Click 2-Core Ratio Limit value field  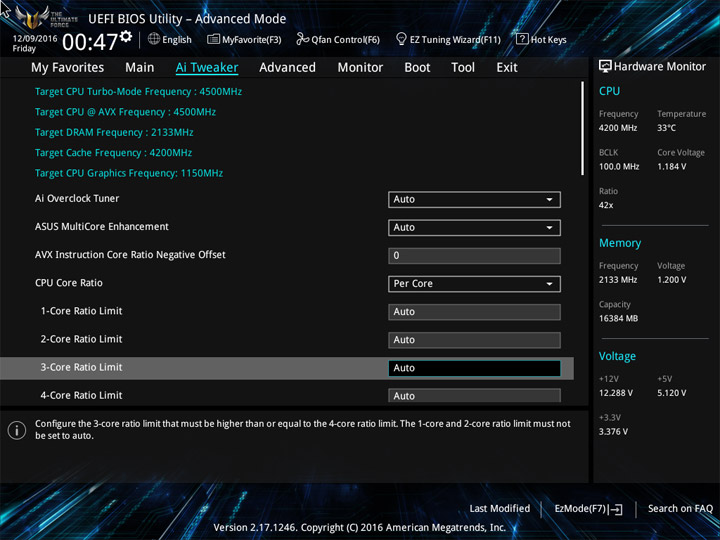coord(474,340)
